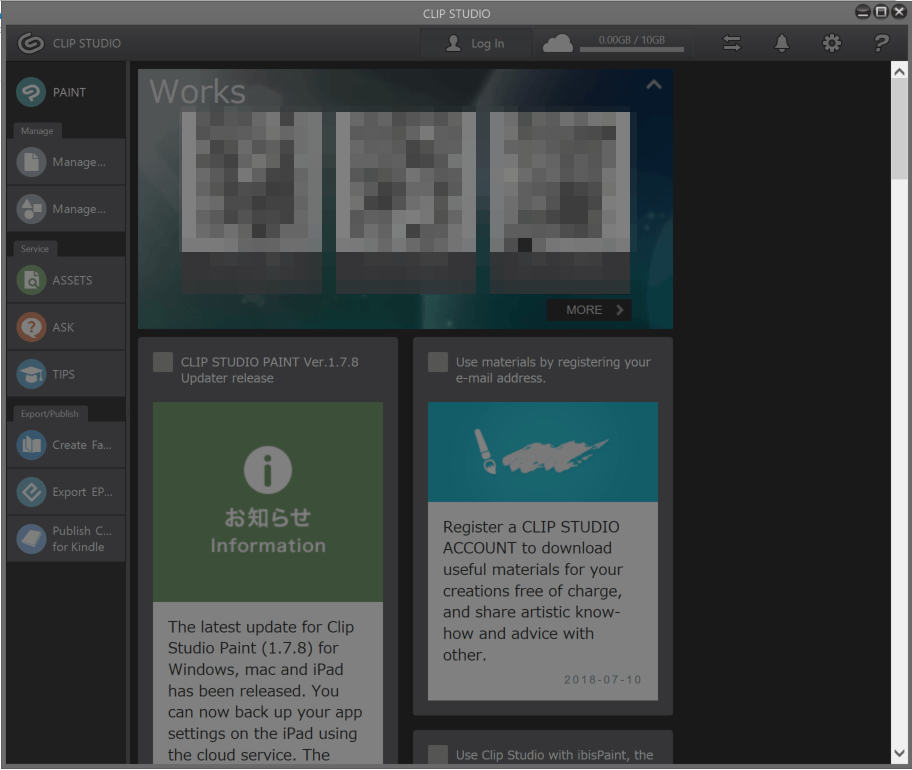
Task: Open Publish Comic for Kindle
Action: tap(66, 539)
